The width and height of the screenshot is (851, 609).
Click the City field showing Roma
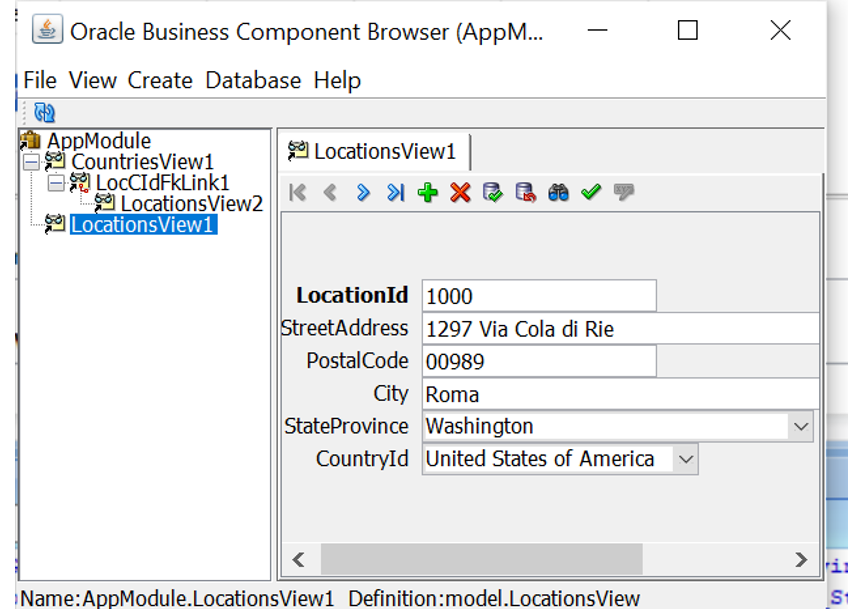pos(620,394)
